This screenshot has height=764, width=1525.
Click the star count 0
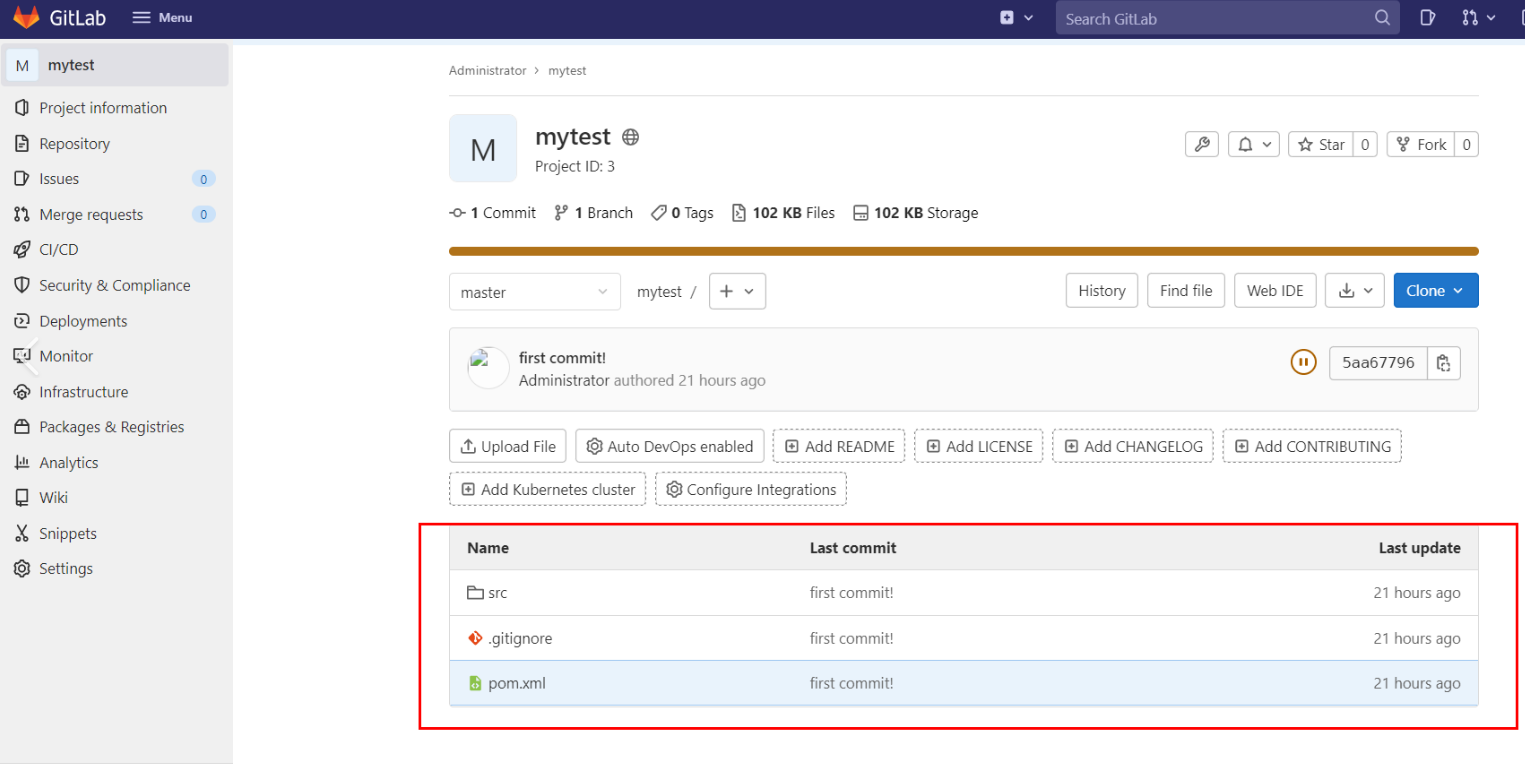click(1365, 145)
